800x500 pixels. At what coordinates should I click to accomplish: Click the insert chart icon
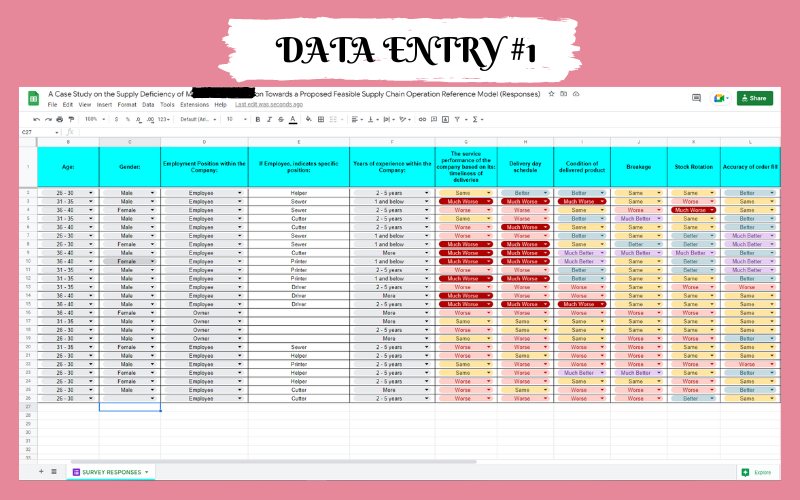point(445,119)
